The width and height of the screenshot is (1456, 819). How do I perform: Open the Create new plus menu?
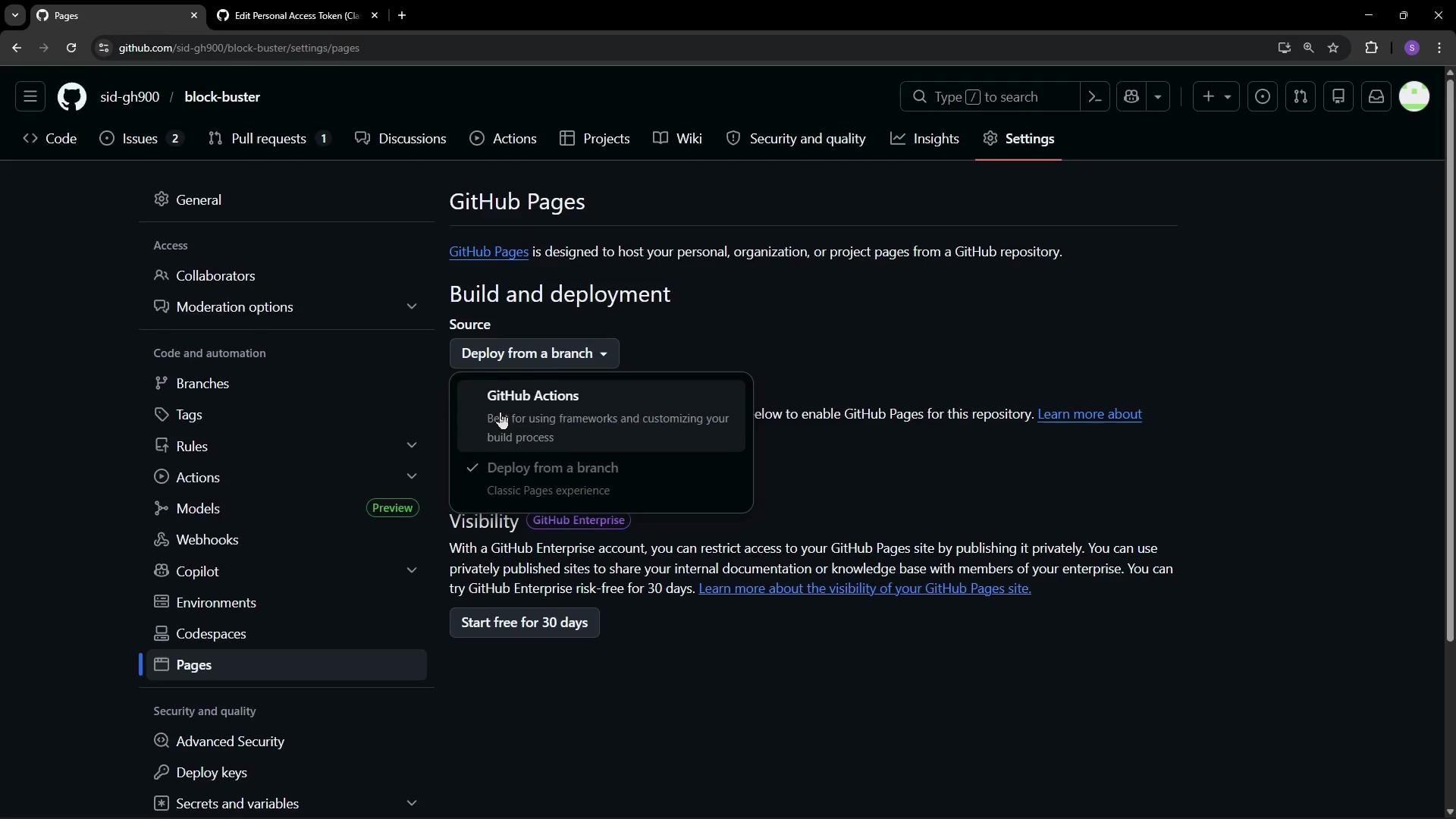(x=1216, y=97)
